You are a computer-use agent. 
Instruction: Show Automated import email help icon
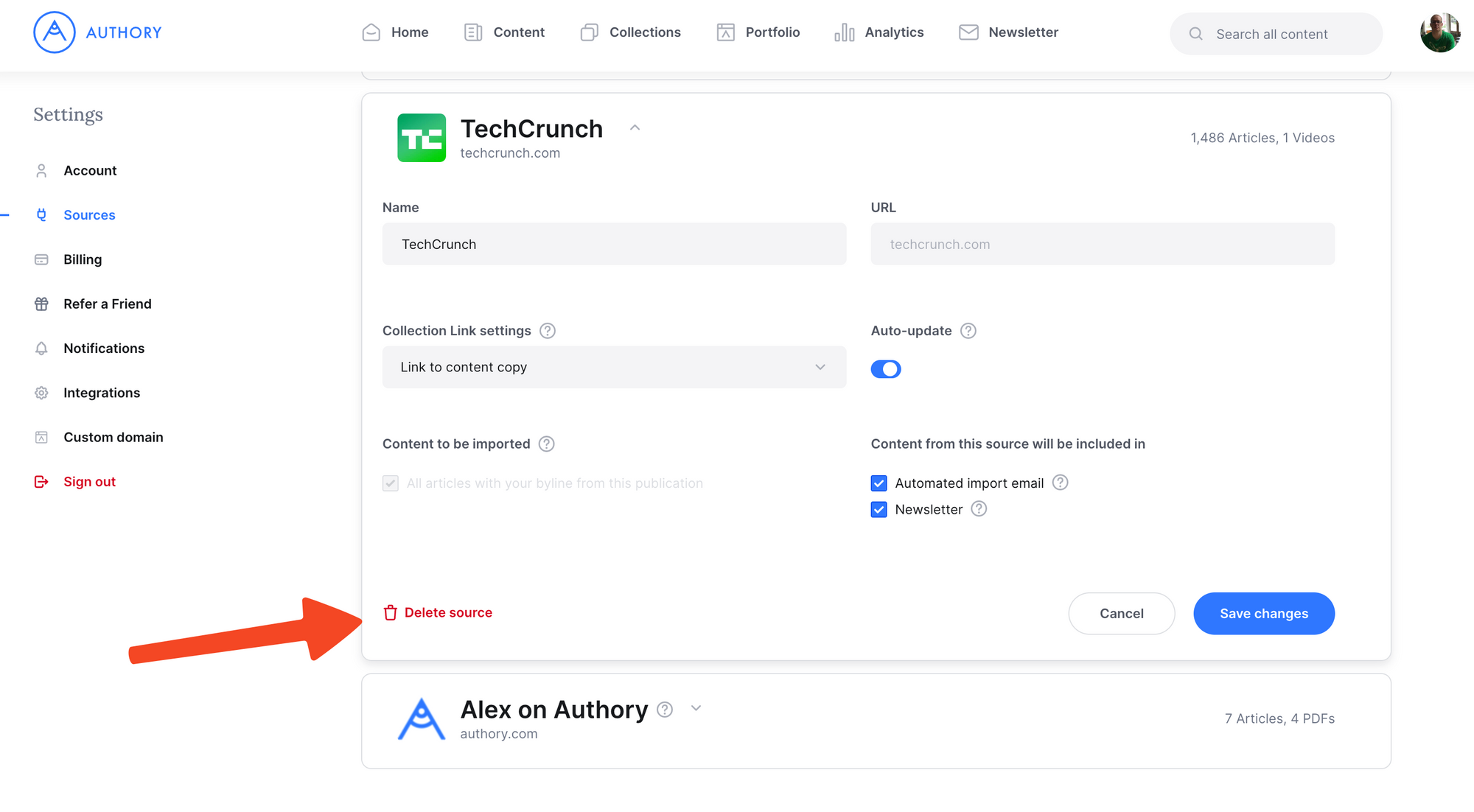pyautogui.click(x=1060, y=483)
